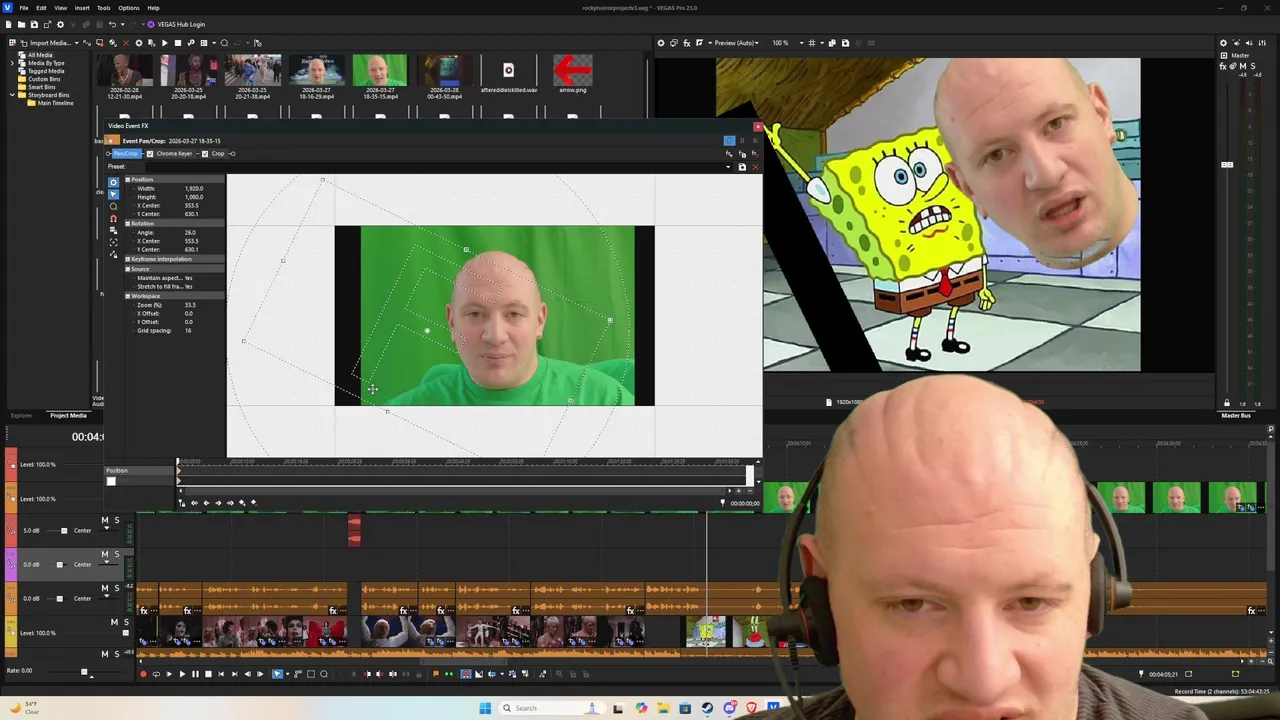Select the Chroma Keyer effect chain button
The height and width of the screenshot is (720, 1280).
click(x=174, y=154)
